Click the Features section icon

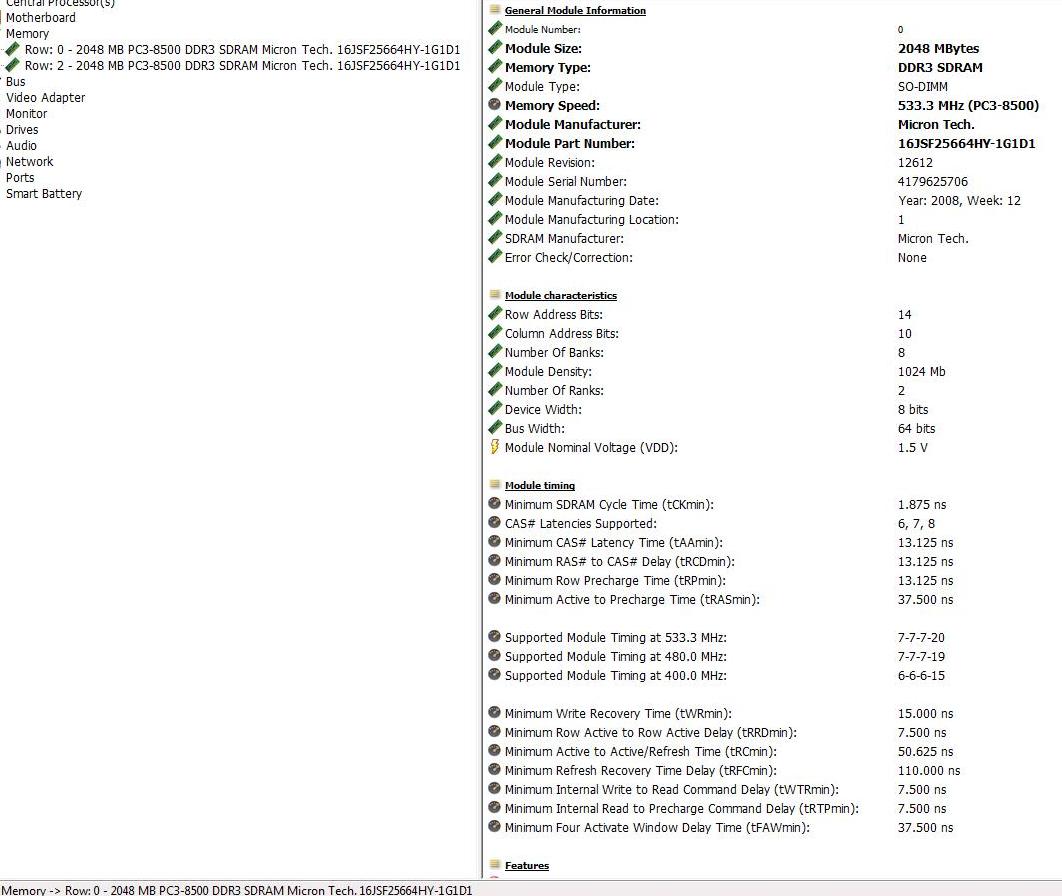(x=495, y=864)
